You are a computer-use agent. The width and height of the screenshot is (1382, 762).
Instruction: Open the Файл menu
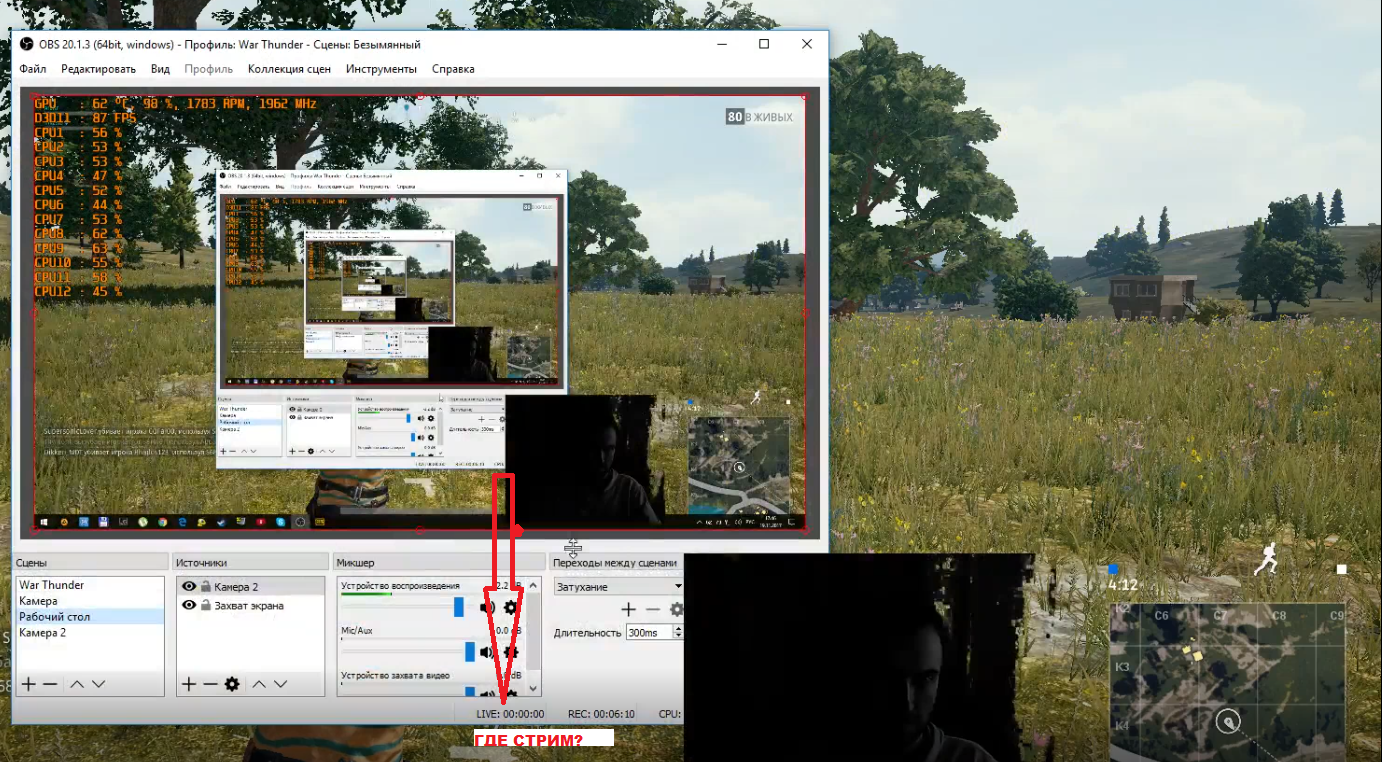tap(33, 69)
